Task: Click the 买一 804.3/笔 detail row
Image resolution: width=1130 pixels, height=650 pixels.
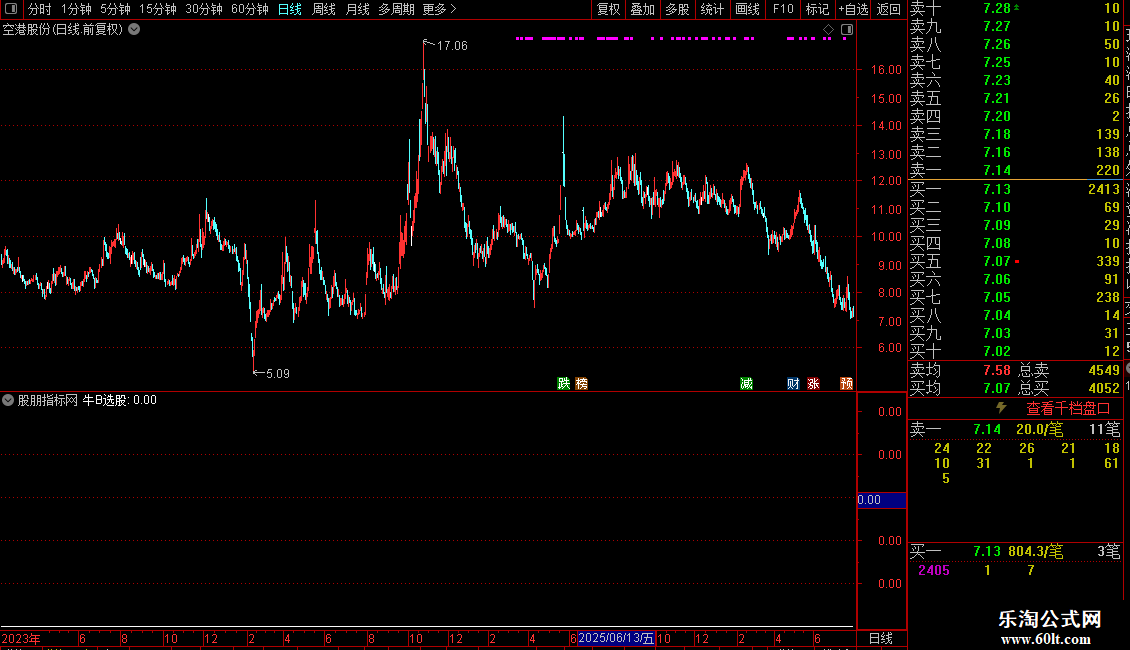Action: [1015, 551]
